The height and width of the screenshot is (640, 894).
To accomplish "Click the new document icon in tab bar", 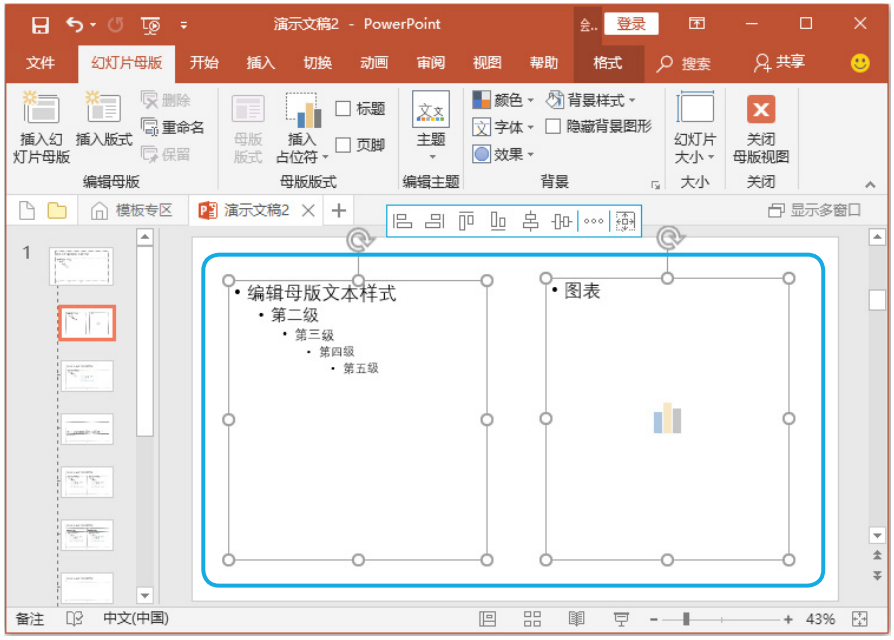I will tap(27, 210).
